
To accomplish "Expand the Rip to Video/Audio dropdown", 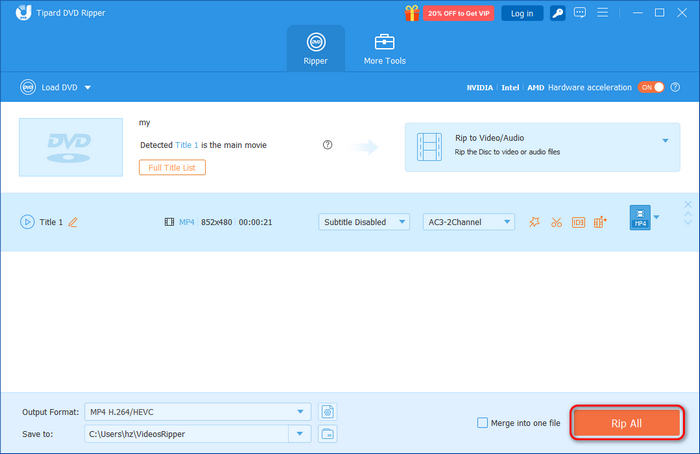I will pyautogui.click(x=664, y=141).
